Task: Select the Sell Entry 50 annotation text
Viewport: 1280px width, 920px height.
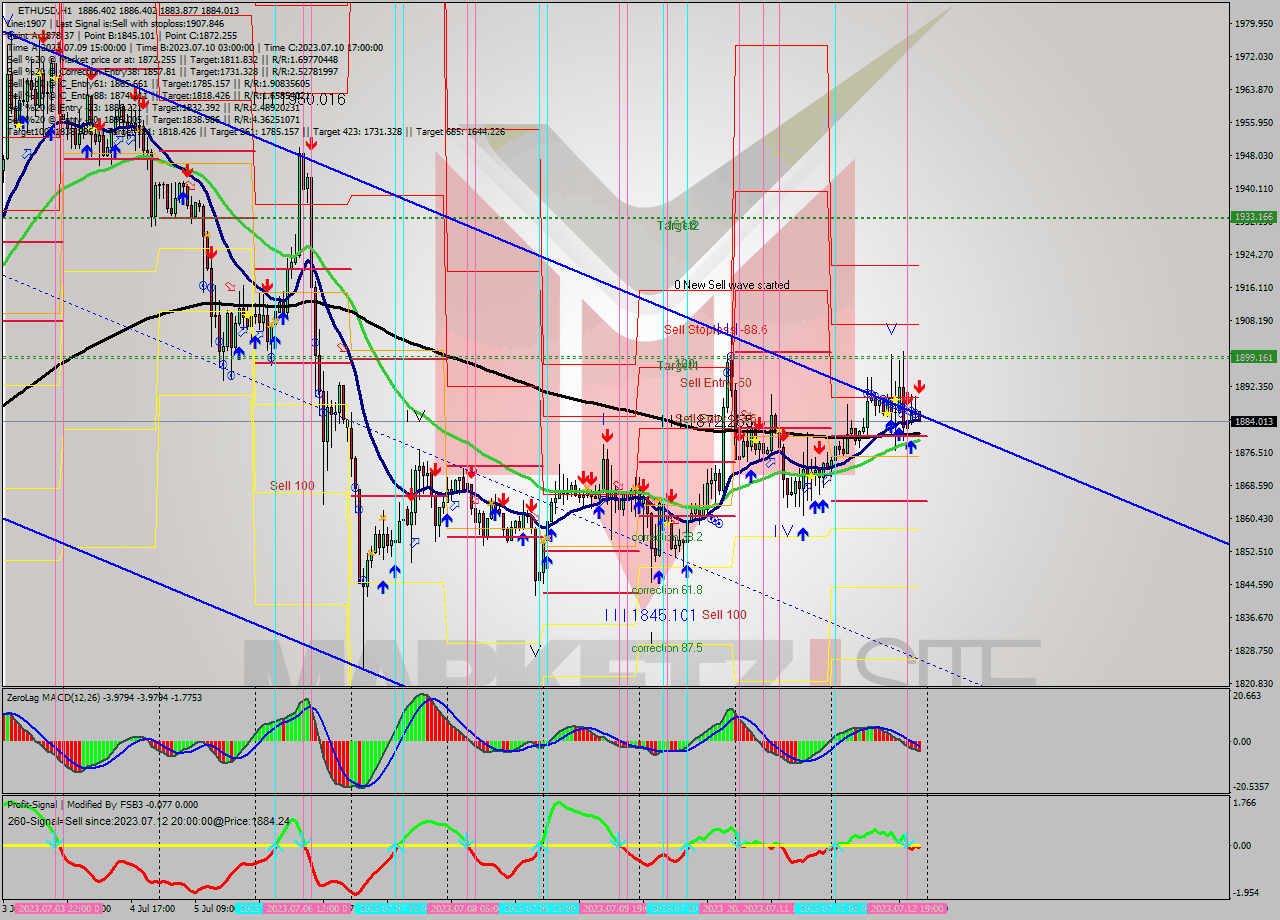Action: click(x=716, y=383)
